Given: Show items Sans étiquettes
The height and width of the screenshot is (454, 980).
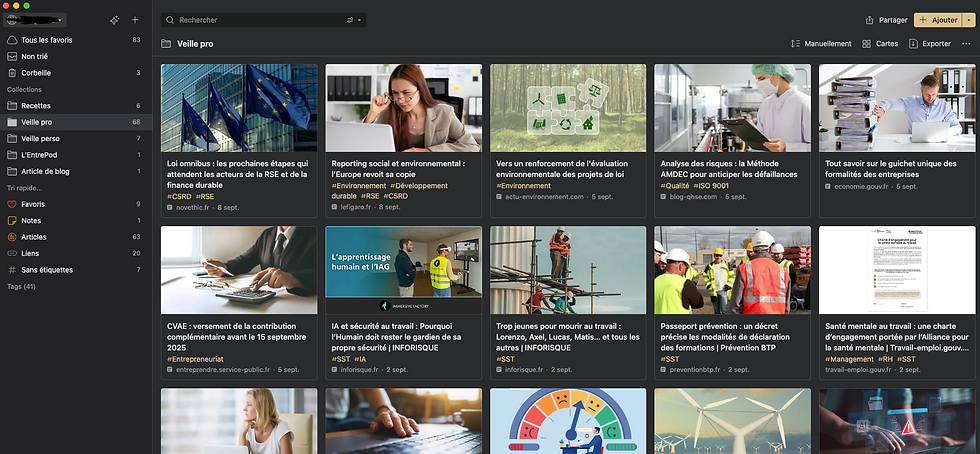Looking at the screenshot, I should tap(76, 270).
